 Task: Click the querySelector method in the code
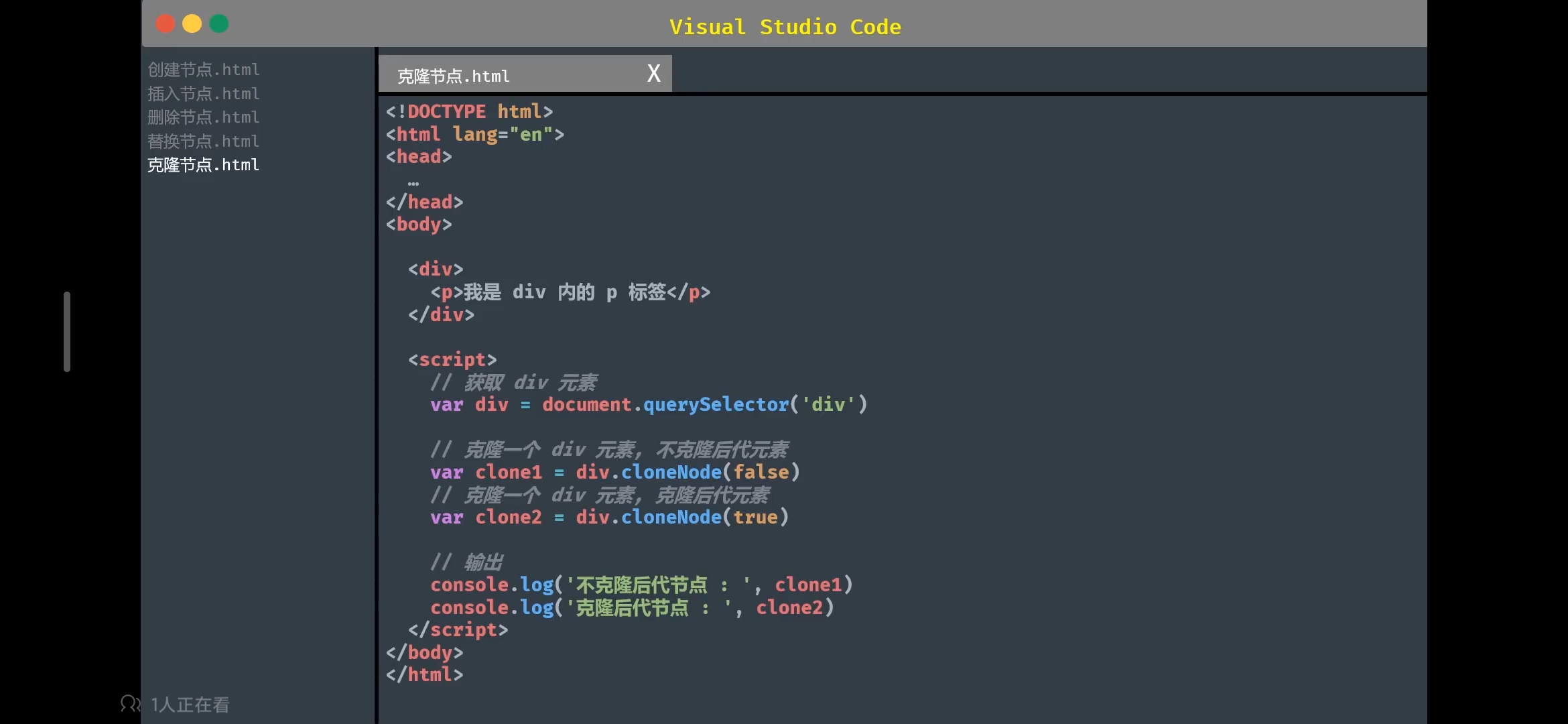click(716, 404)
